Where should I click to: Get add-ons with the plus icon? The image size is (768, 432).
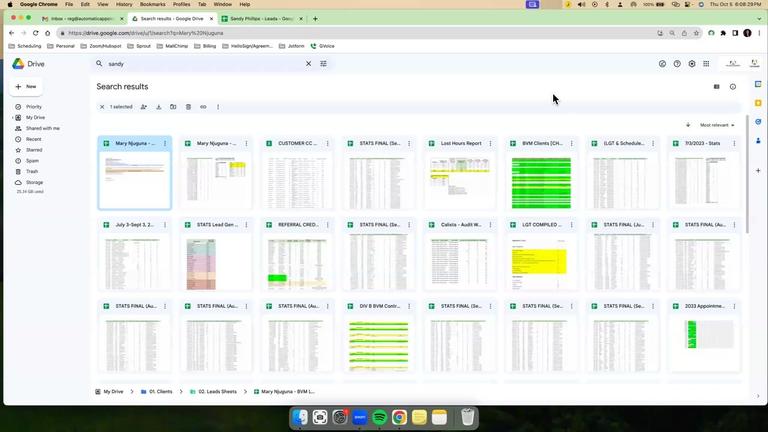point(758,171)
